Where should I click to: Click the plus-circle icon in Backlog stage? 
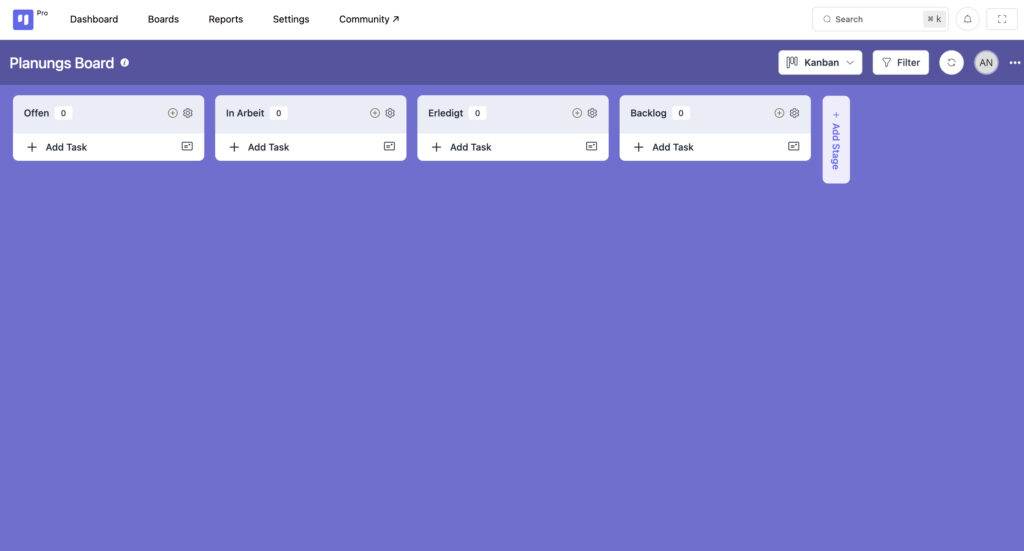(x=779, y=113)
